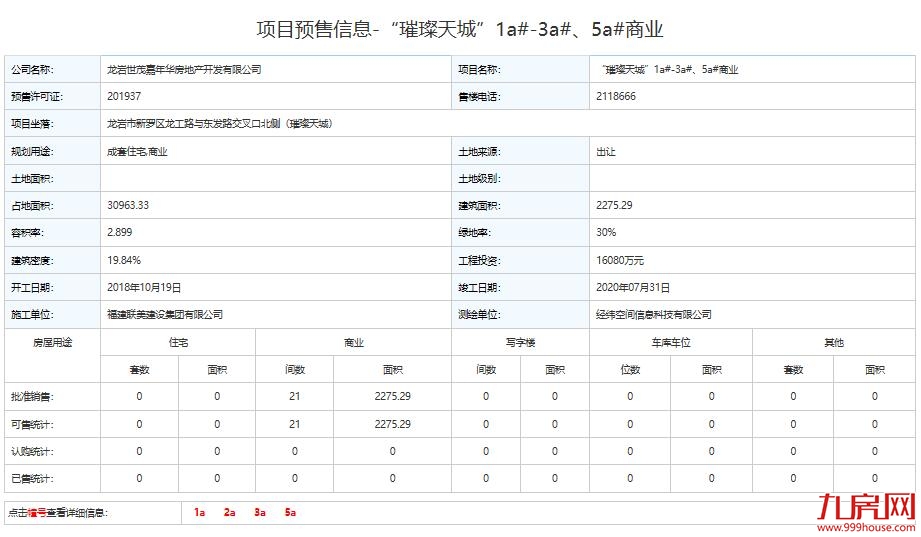Viewport: 921px width, 537px height.
Task: Click surveying unit '经纬空间信息科技有限公司'
Action: pos(654,314)
